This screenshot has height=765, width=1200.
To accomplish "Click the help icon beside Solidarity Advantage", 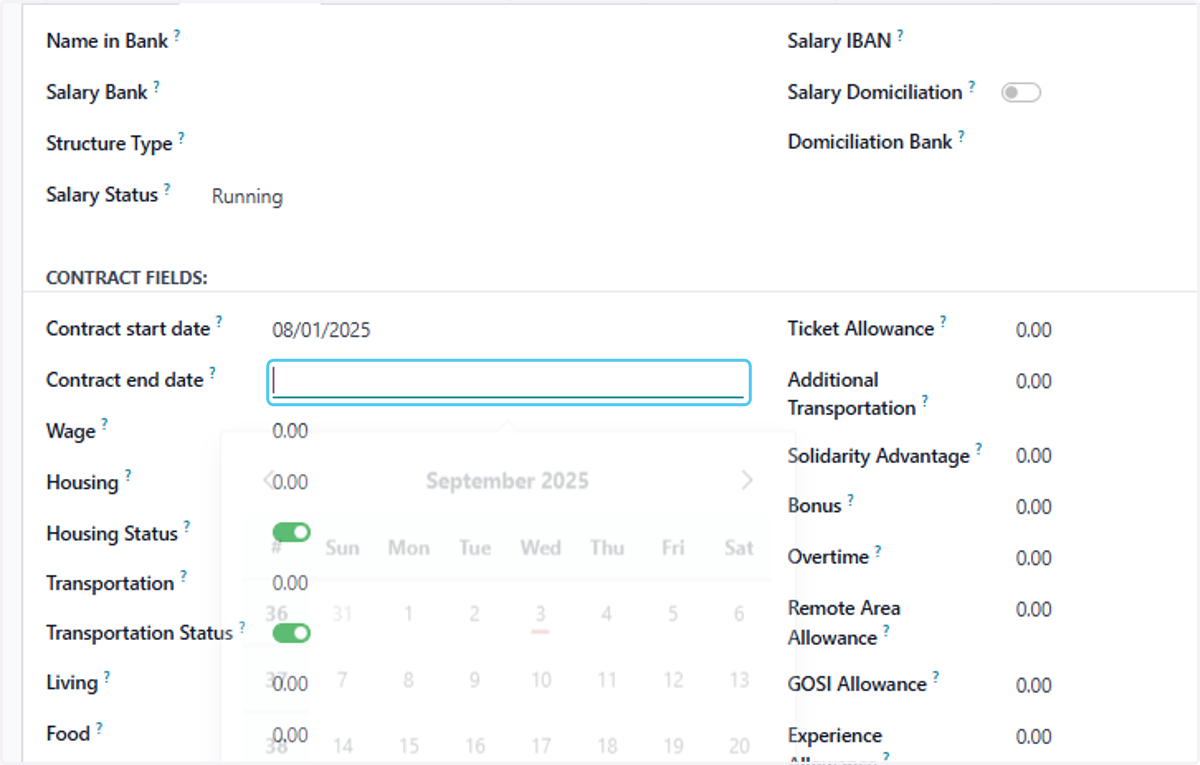I will pyautogui.click(x=978, y=450).
